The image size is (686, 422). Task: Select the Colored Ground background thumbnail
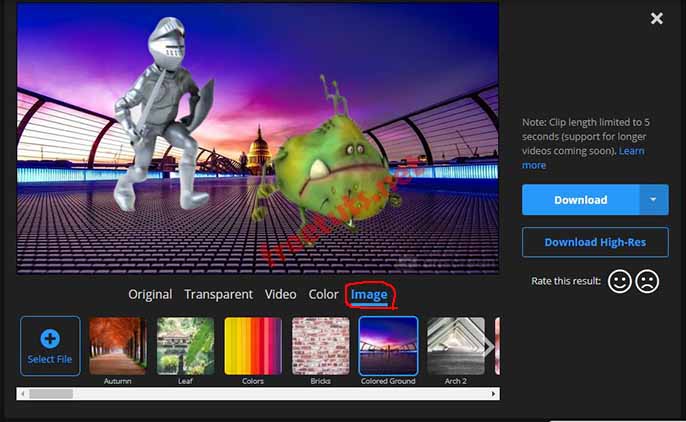(x=388, y=346)
